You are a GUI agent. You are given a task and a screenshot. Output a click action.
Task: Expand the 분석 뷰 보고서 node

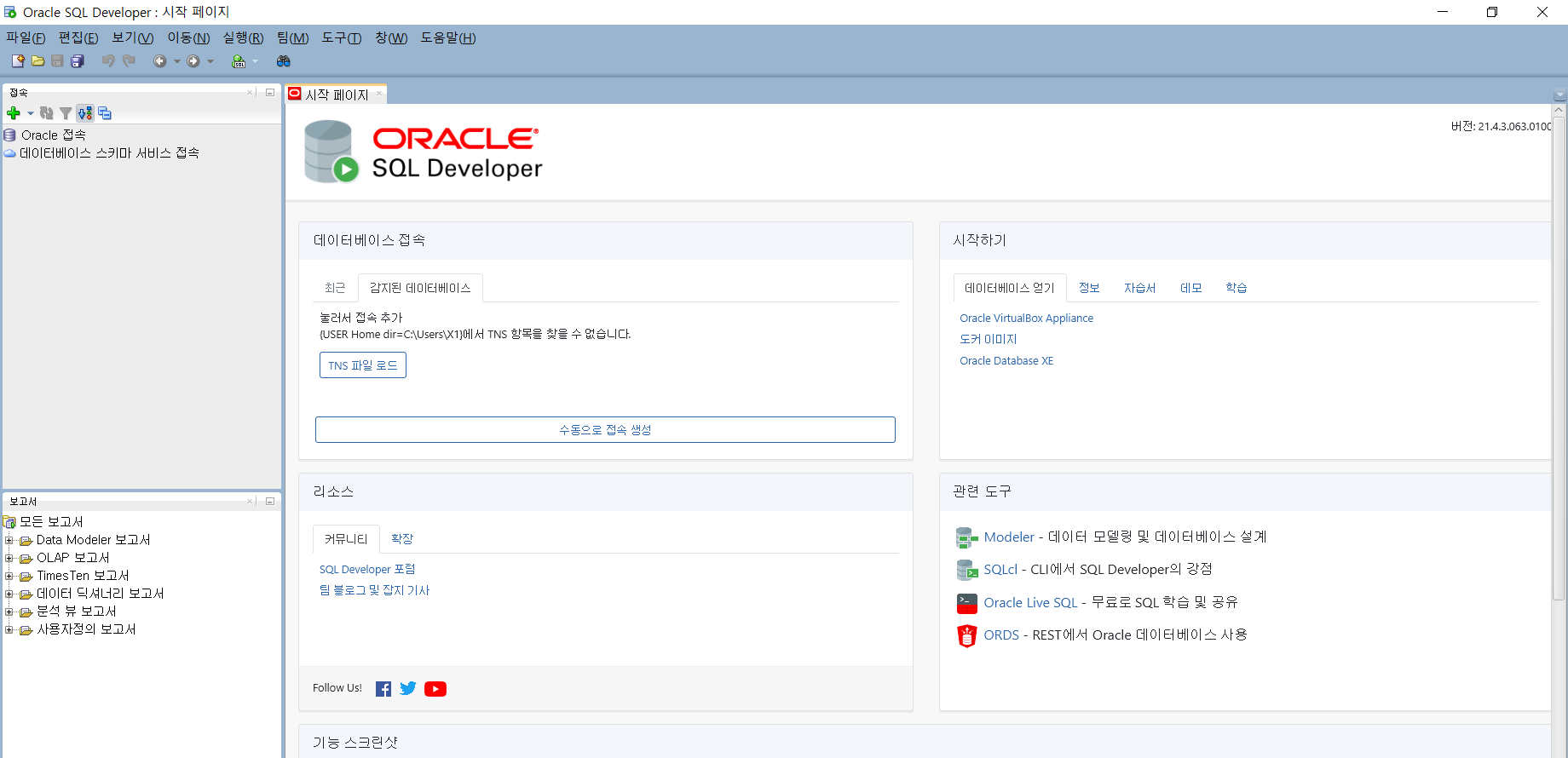pos(9,612)
